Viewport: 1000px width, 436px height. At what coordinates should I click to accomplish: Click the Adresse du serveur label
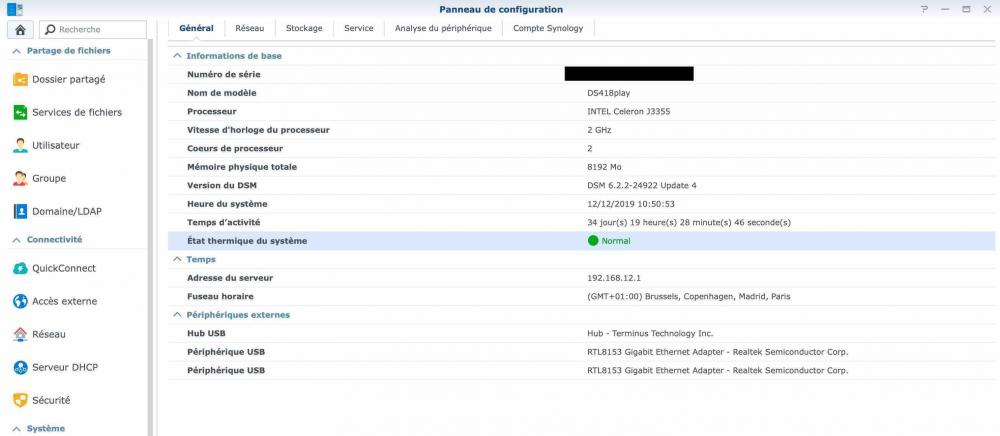click(x=230, y=278)
